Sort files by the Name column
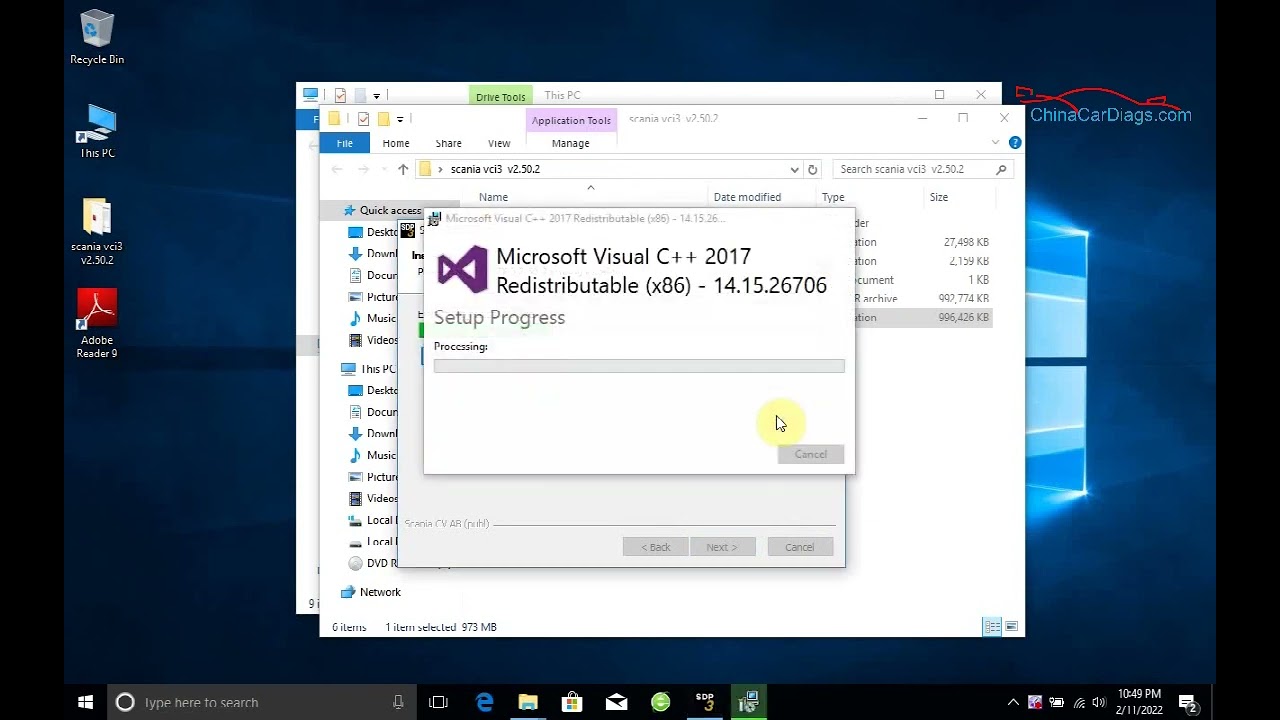 [493, 197]
